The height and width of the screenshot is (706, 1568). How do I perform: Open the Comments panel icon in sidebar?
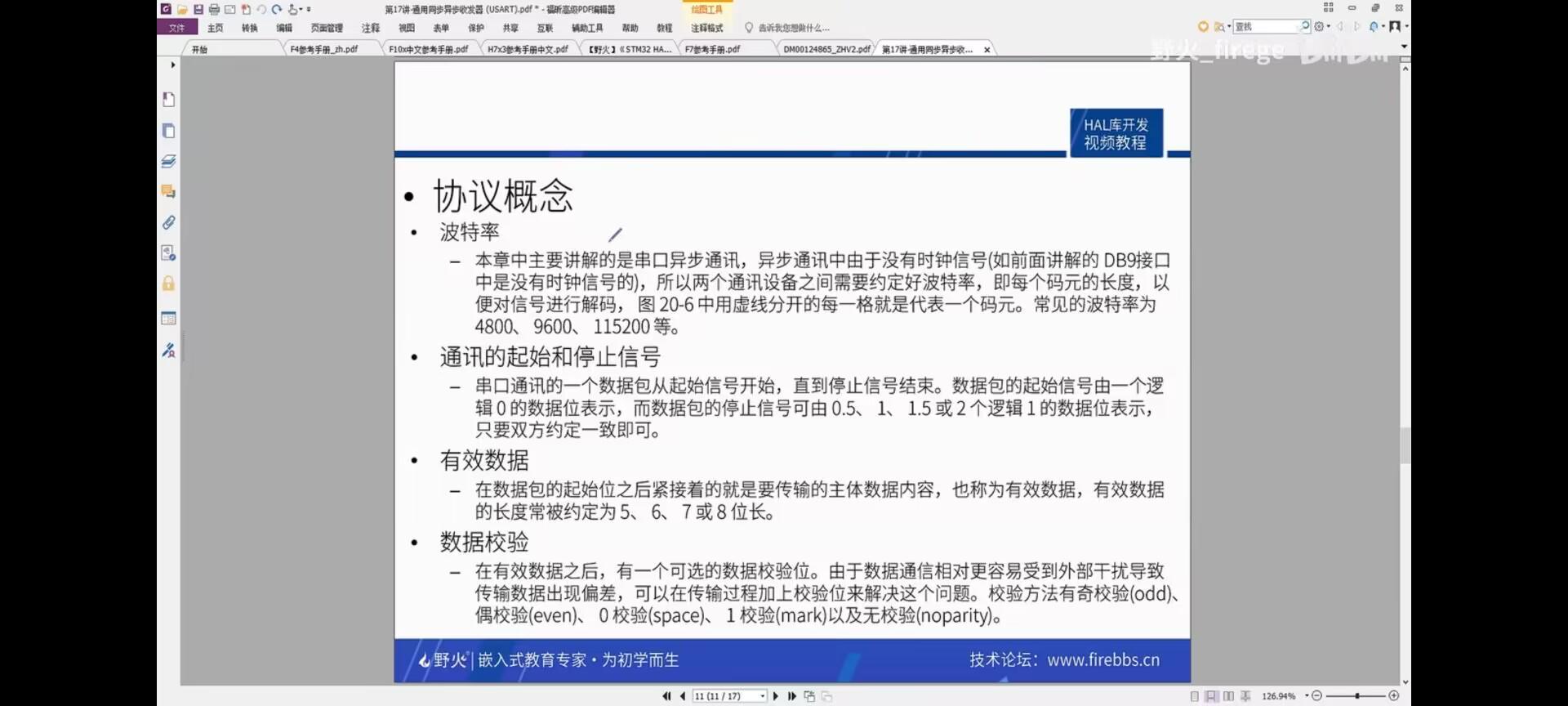168,191
